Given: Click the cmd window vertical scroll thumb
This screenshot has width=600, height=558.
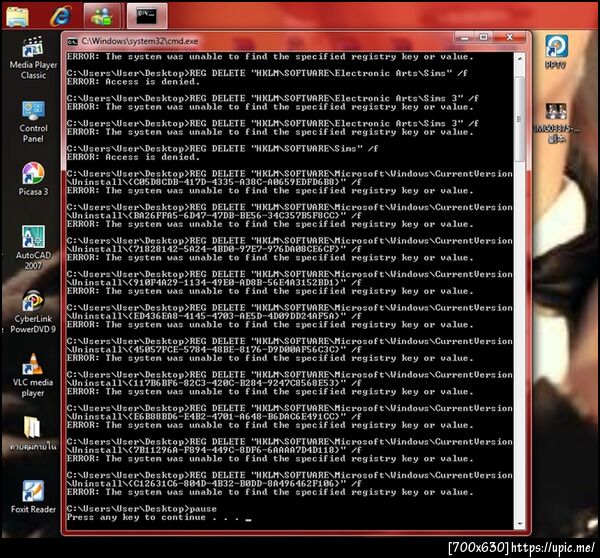Looking at the screenshot, I should [520, 119].
